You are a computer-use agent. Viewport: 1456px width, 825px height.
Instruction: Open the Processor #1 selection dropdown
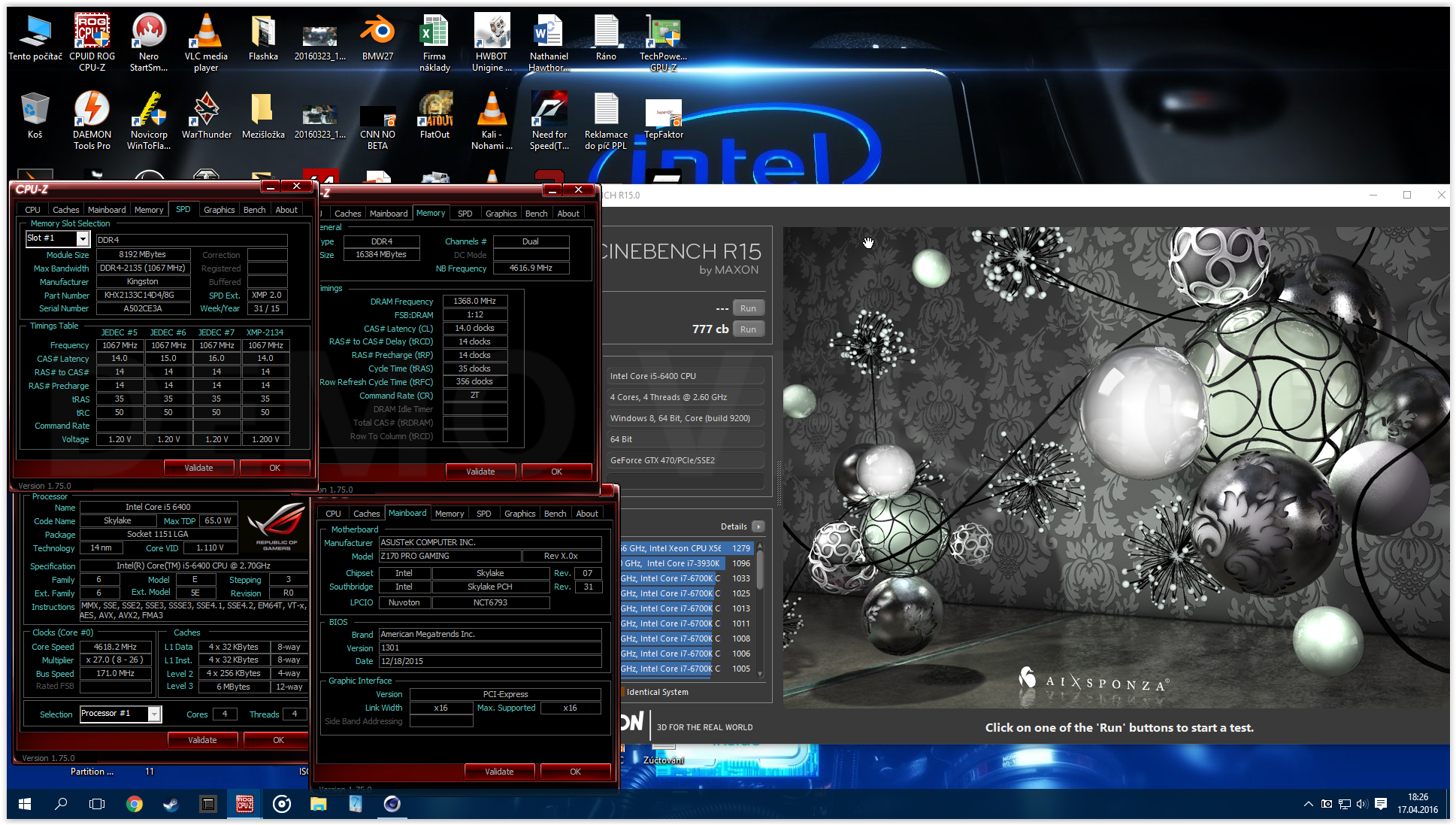click(154, 714)
